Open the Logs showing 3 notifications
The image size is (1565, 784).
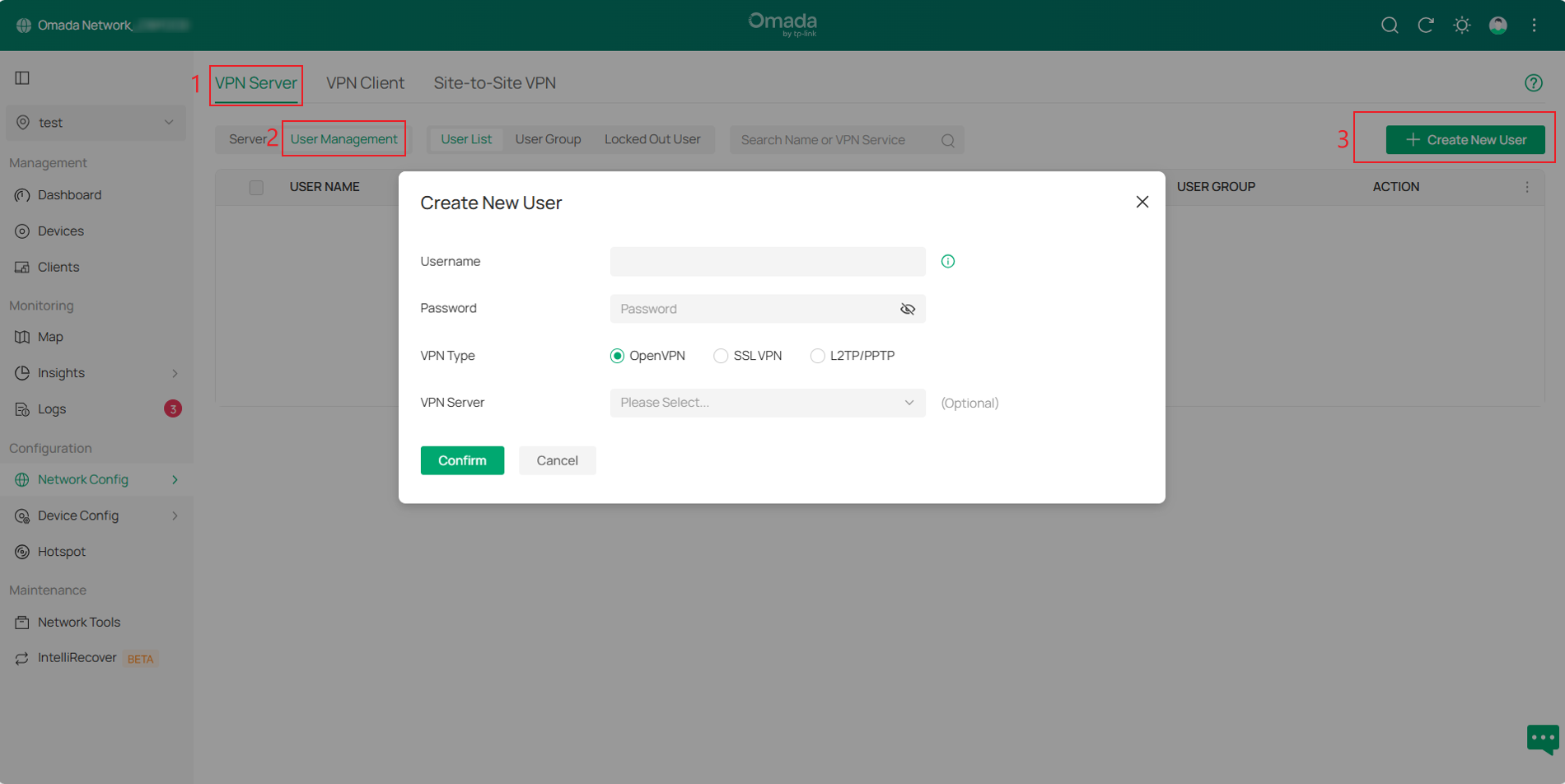[x=51, y=408]
